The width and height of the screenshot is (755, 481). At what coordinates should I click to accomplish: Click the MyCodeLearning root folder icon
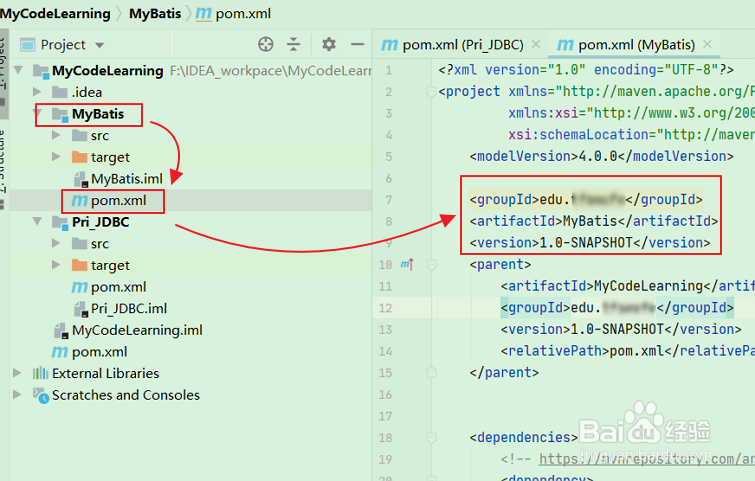pyautogui.click(x=40, y=71)
